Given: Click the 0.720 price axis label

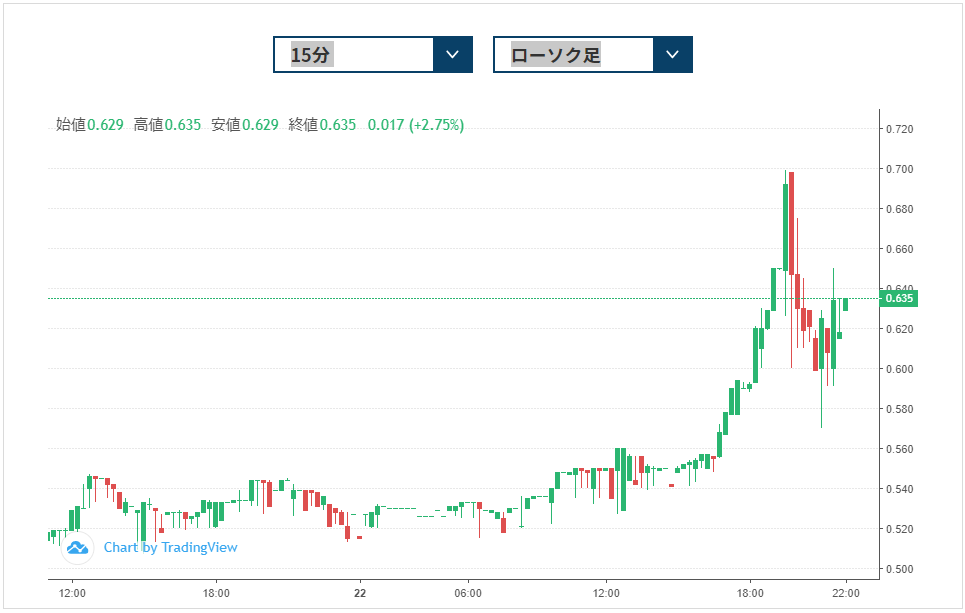Looking at the screenshot, I should pos(899,129).
